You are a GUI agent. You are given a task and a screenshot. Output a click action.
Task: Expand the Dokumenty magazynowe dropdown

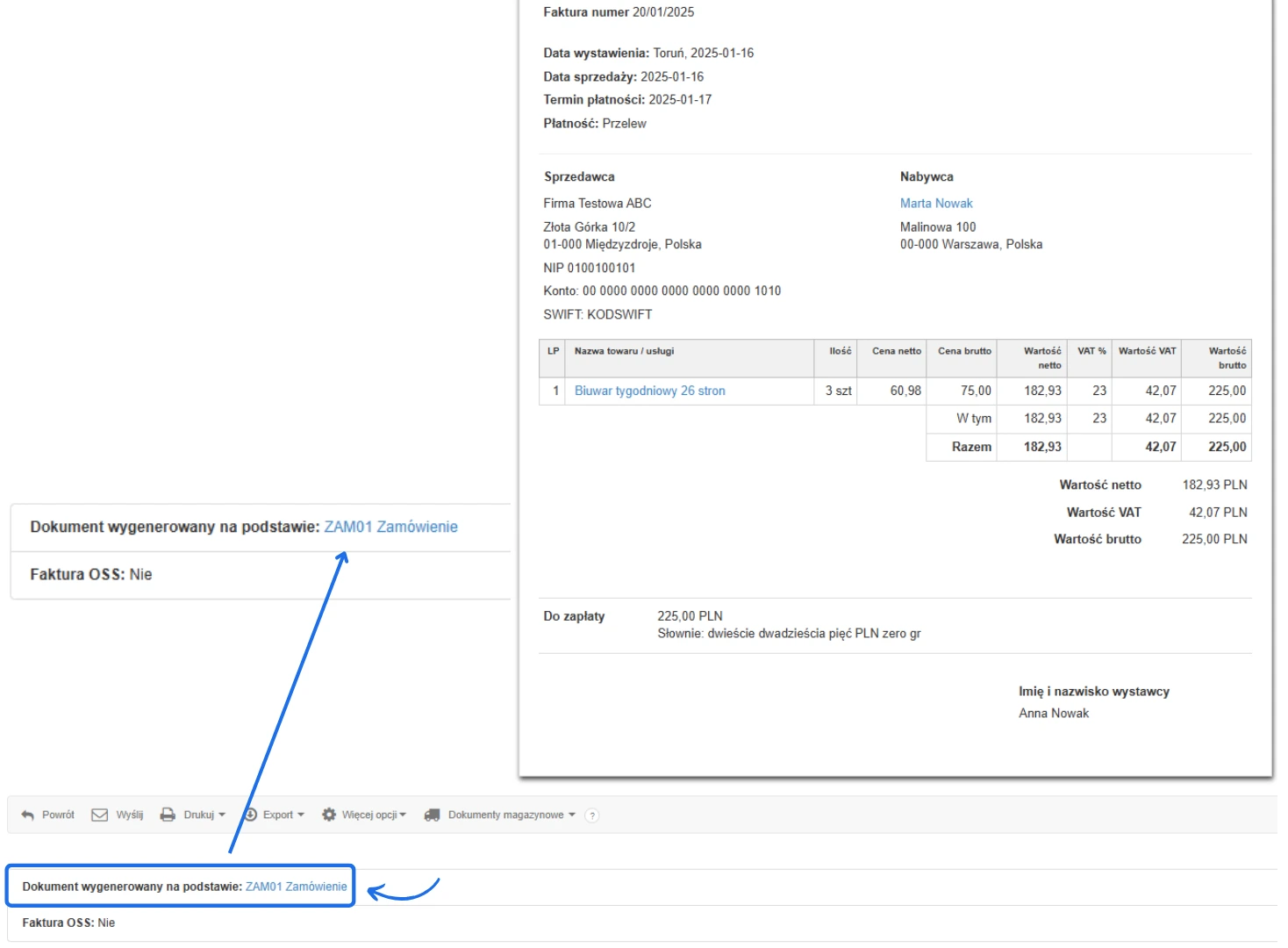[x=500, y=815]
